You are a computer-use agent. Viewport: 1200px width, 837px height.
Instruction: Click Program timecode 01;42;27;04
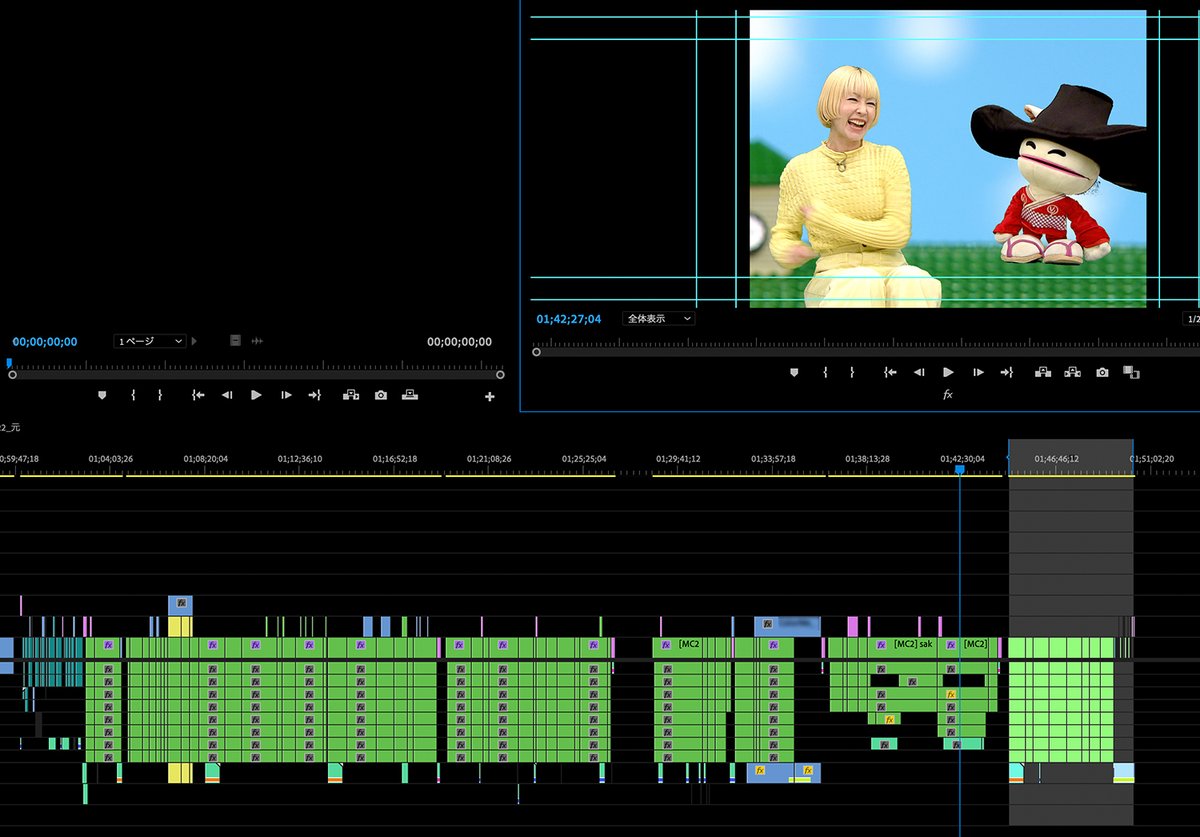569,319
